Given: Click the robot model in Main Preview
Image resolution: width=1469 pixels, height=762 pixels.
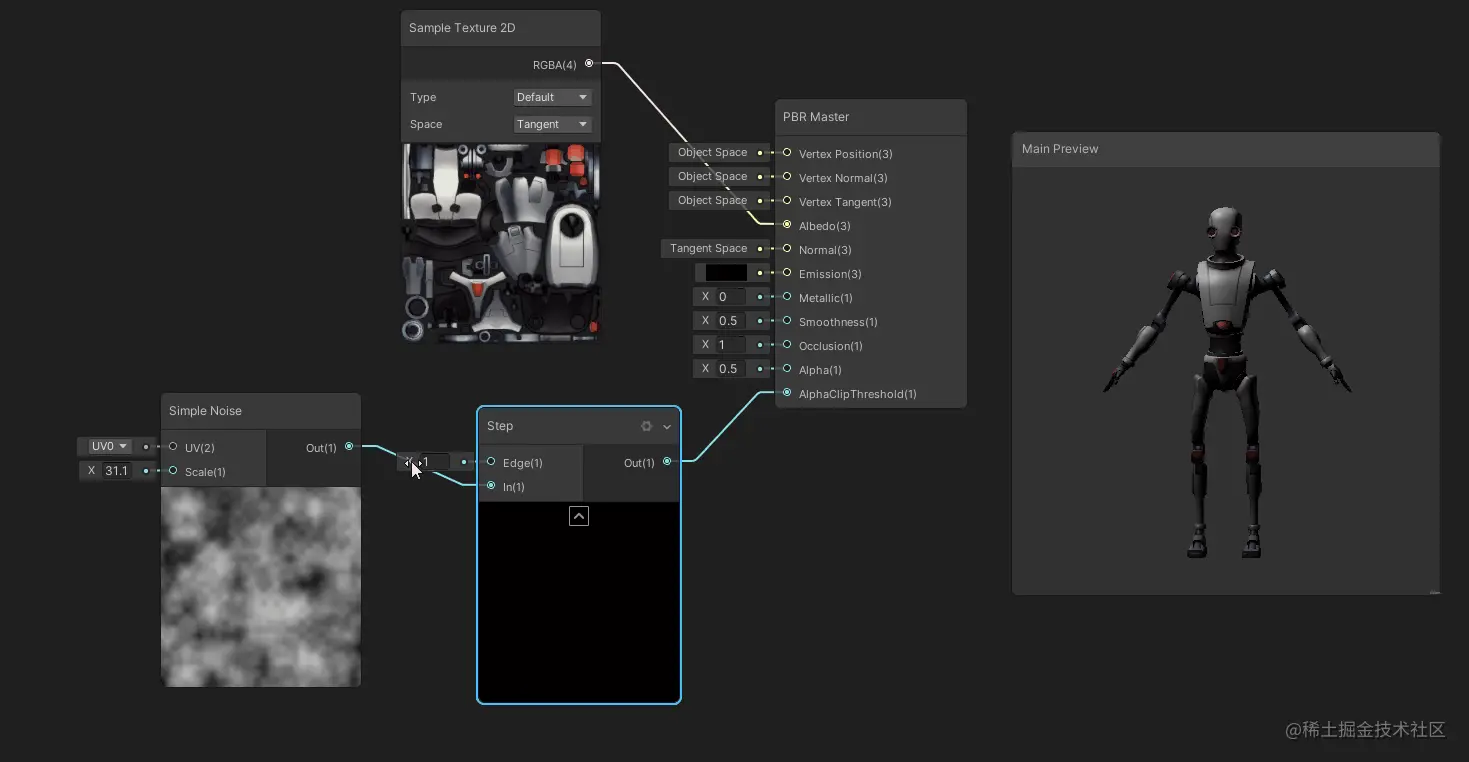Looking at the screenshot, I should (1227, 382).
